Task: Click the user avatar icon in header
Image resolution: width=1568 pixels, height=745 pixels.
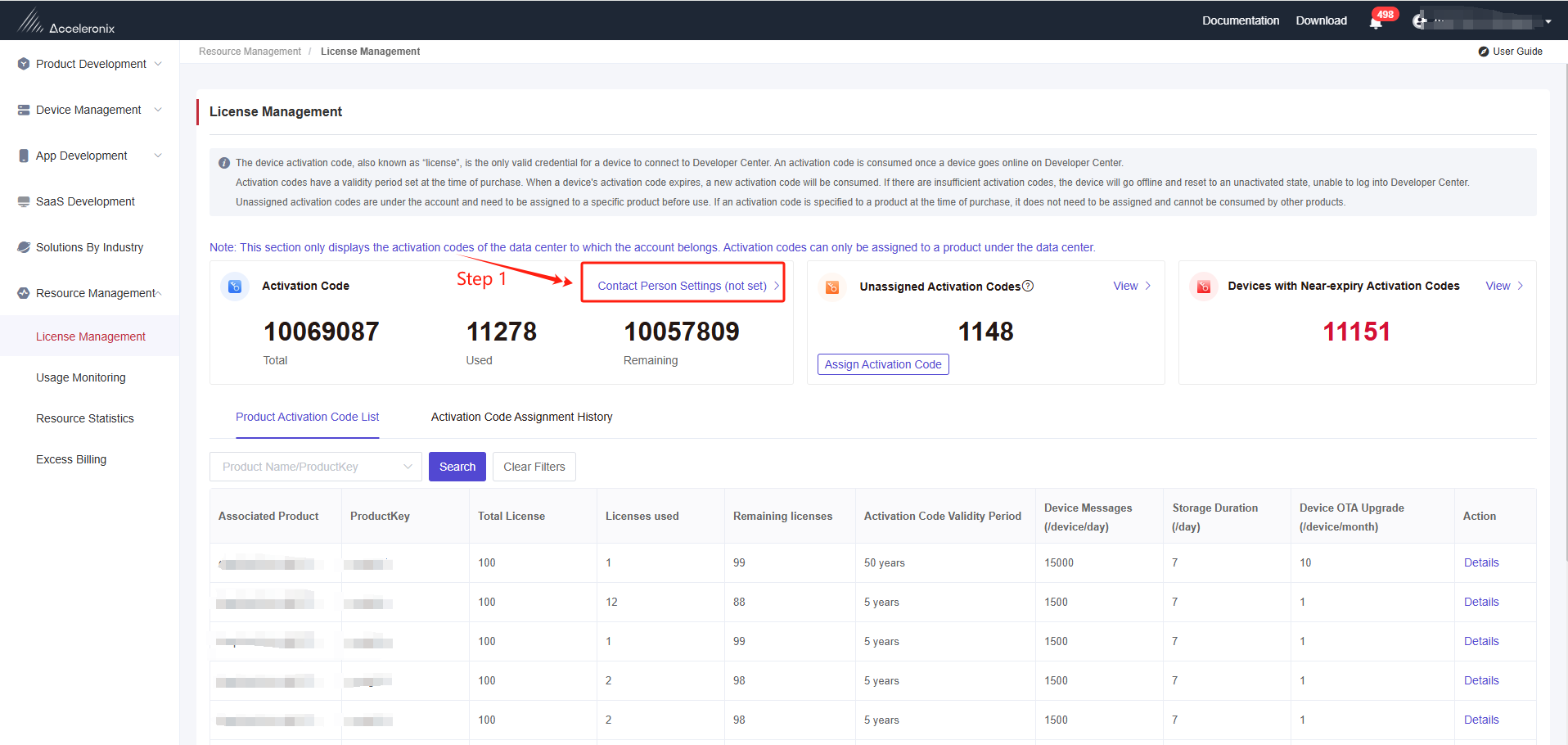Action: click(x=1420, y=20)
